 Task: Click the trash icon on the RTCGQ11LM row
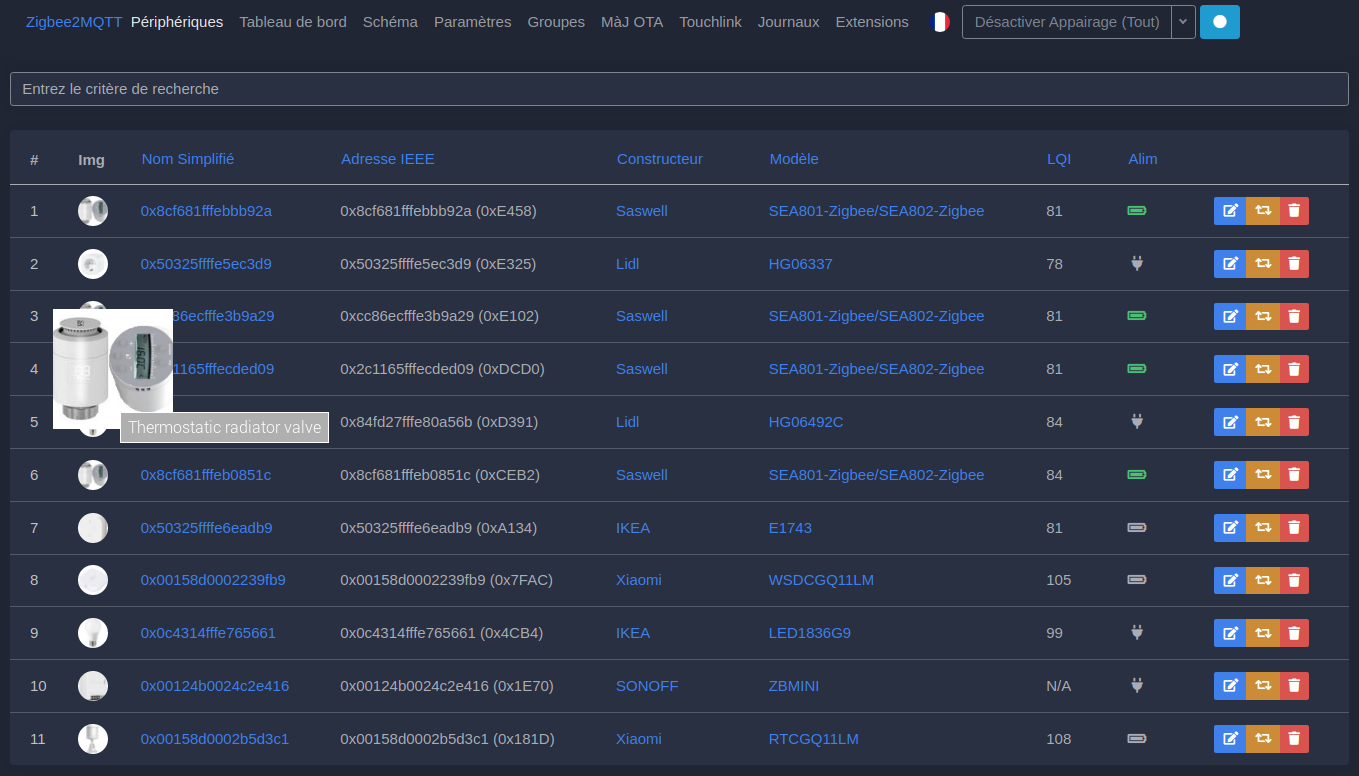[1294, 738]
